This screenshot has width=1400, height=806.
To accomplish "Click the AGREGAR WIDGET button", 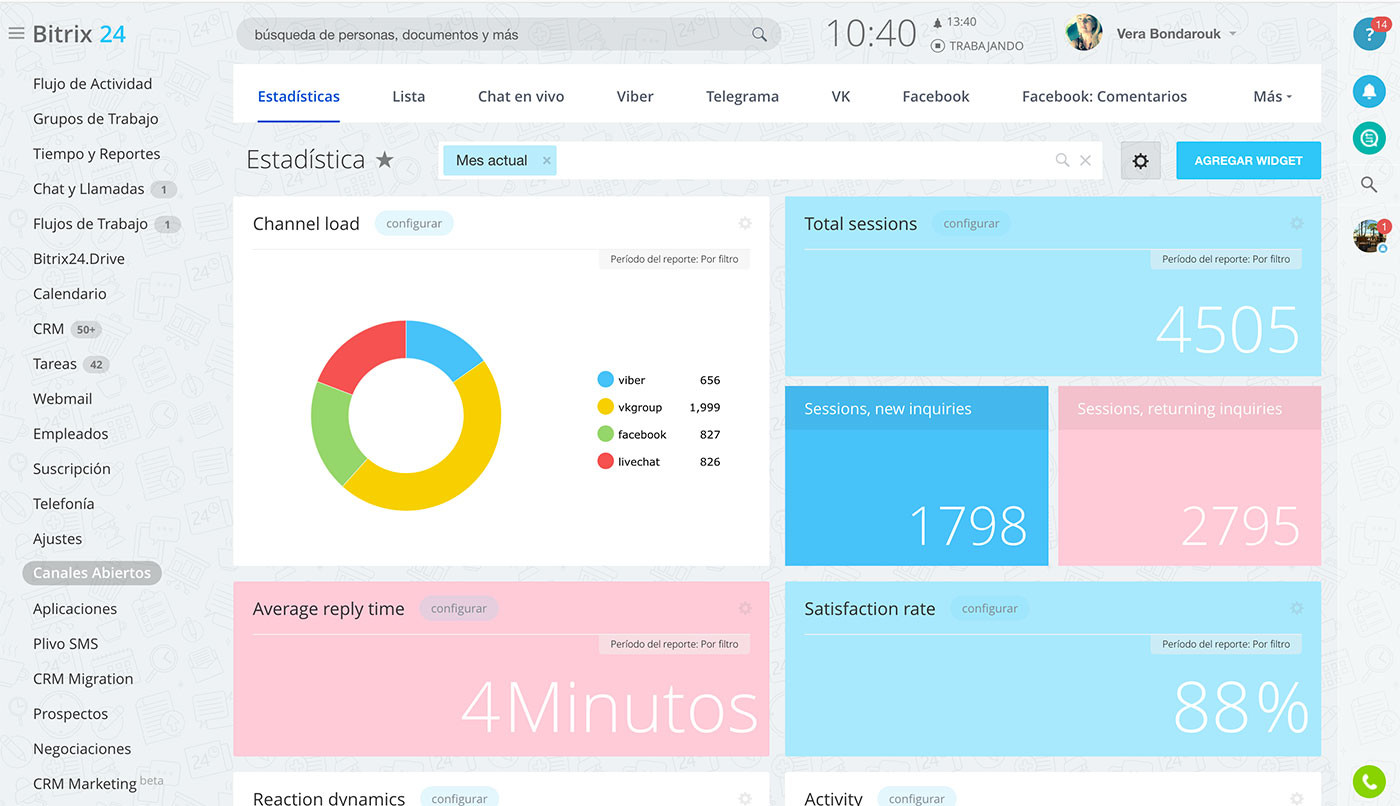I will [x=1248, y=161].
